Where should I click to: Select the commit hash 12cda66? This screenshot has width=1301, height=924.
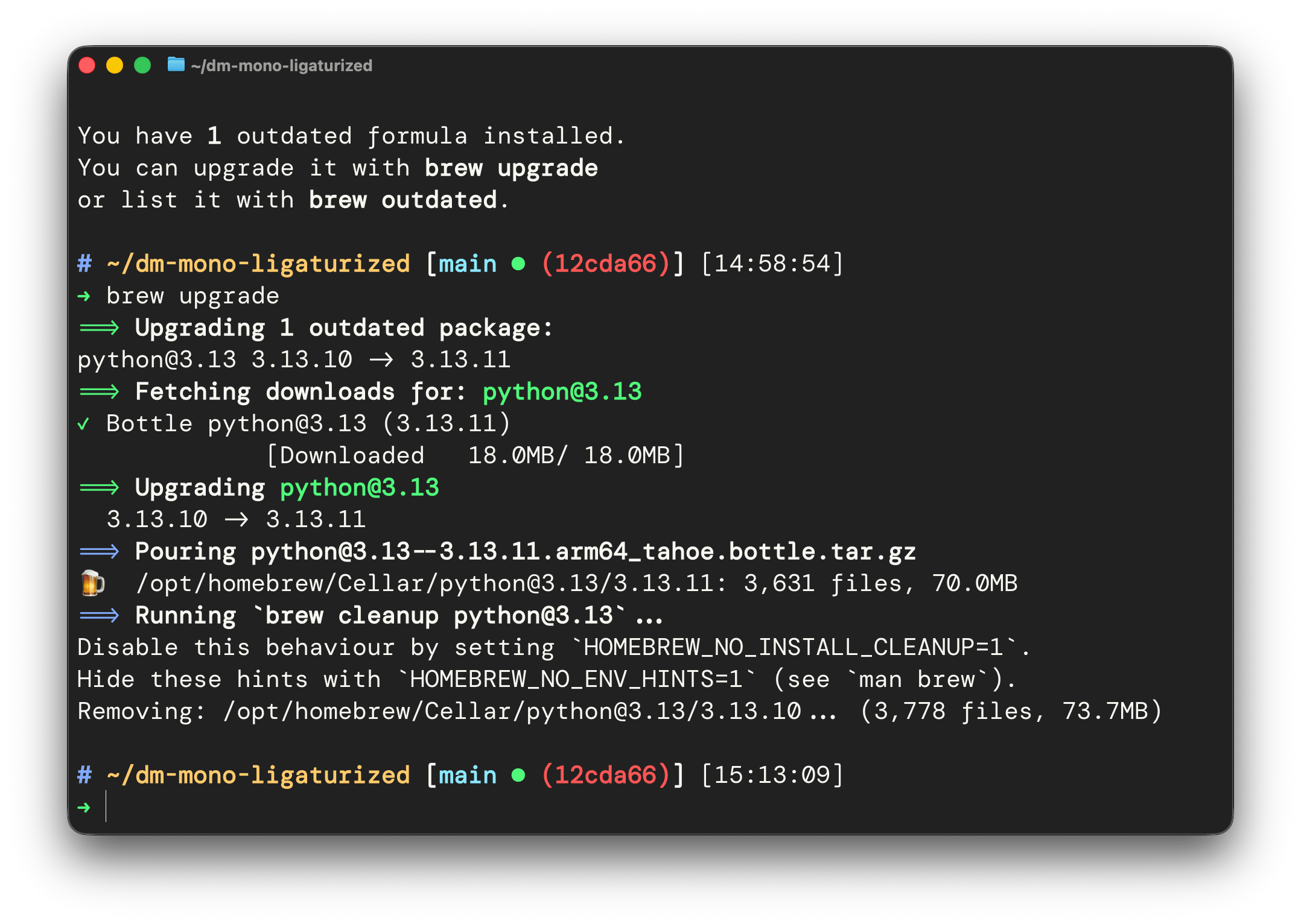point(606,263)
